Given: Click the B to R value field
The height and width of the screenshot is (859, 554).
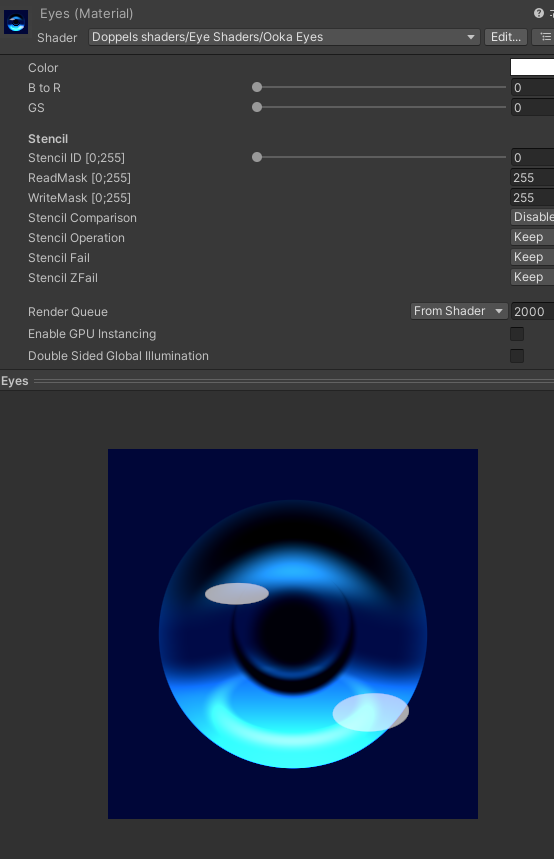Looking at the screenshot, I should (532, 88).
